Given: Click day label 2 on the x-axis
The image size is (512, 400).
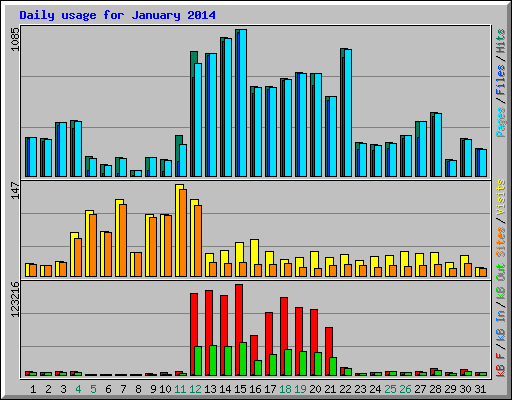Looking at the screenshot, I should (48, 389).
